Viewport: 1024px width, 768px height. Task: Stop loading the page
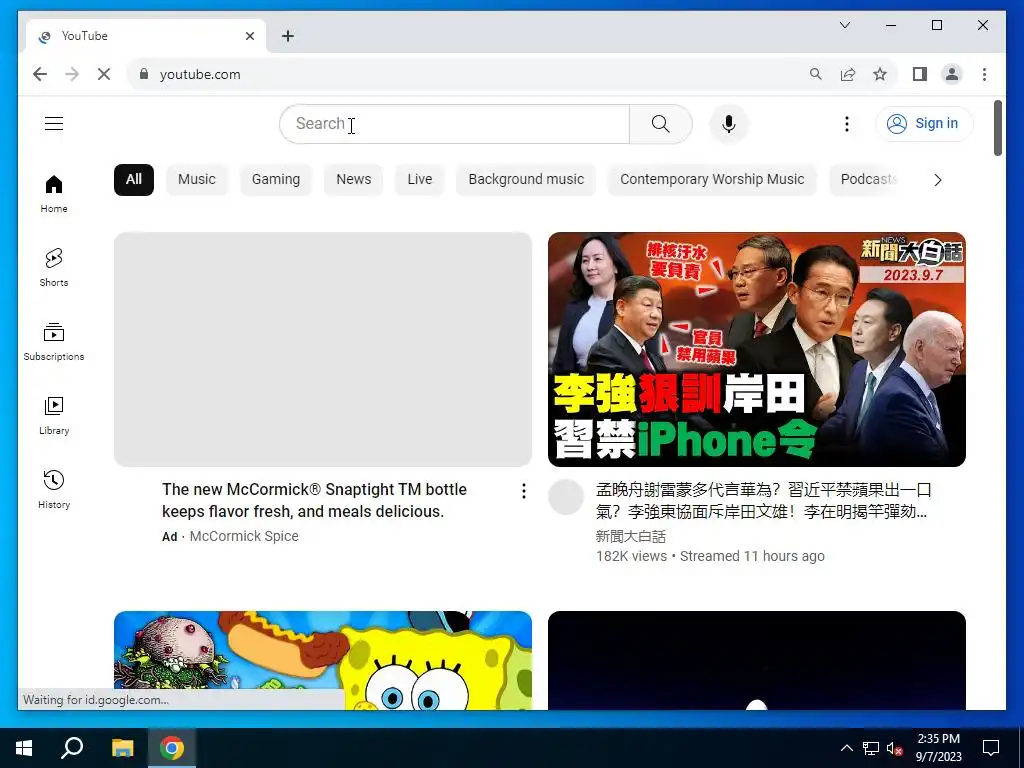[104, 74]
